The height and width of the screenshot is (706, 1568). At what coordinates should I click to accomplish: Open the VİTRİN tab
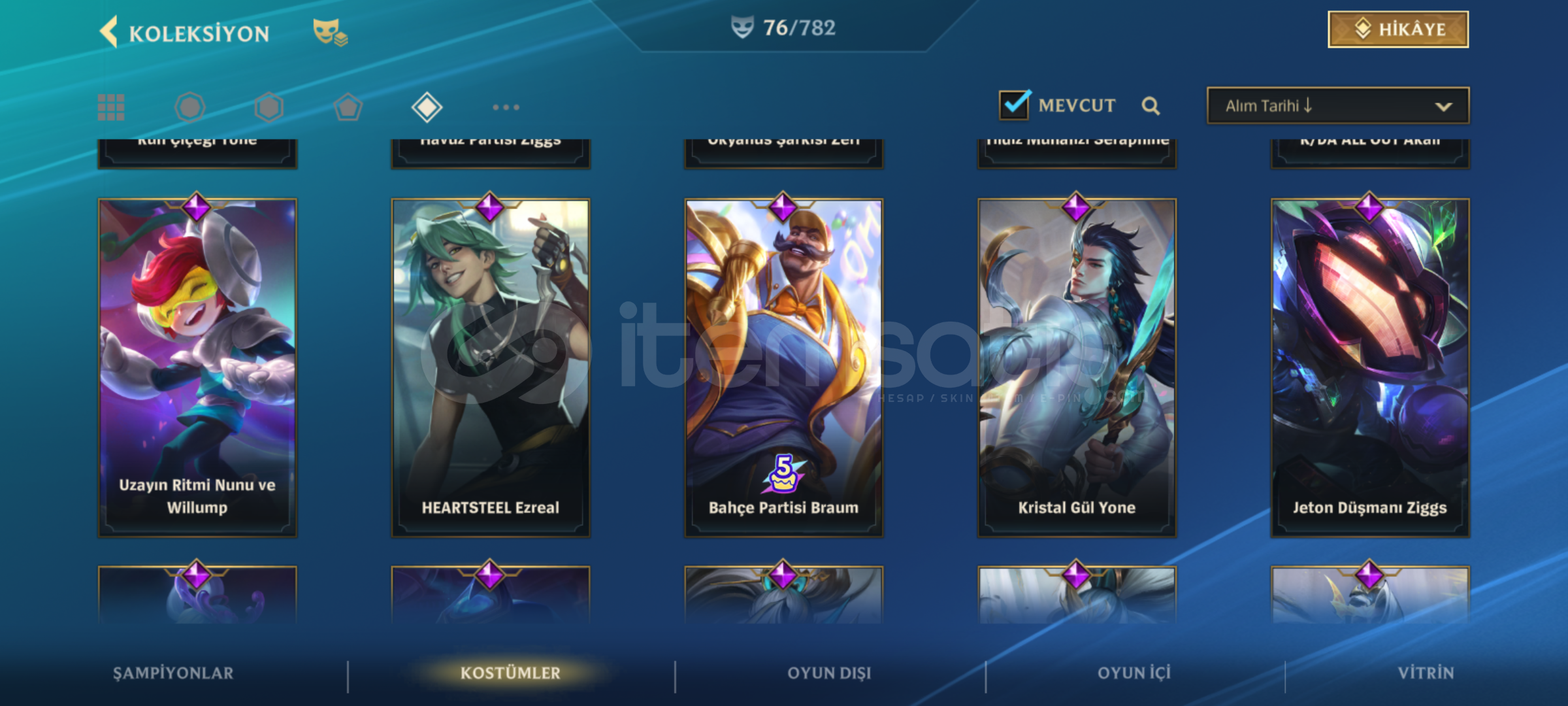(x=1426, y=673)
